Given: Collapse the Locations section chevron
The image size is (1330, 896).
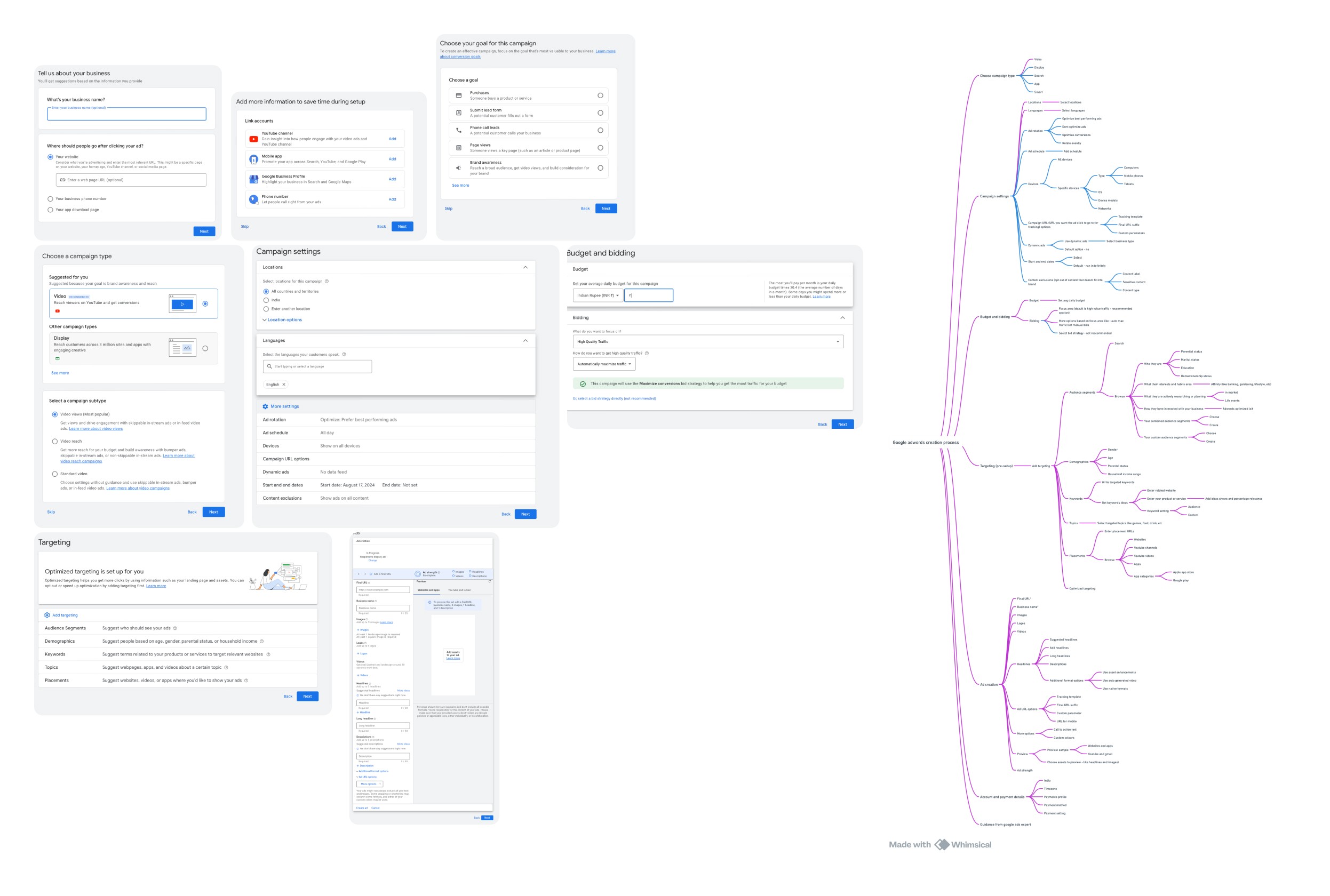Looking at the screenshot, I should [x=525, y=267].
